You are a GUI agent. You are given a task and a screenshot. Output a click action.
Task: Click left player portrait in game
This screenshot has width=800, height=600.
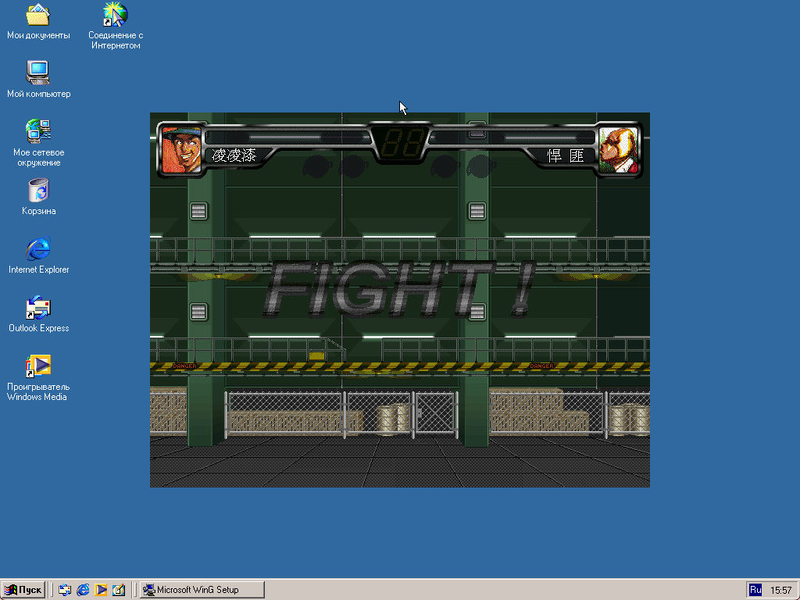coord(181,150)
